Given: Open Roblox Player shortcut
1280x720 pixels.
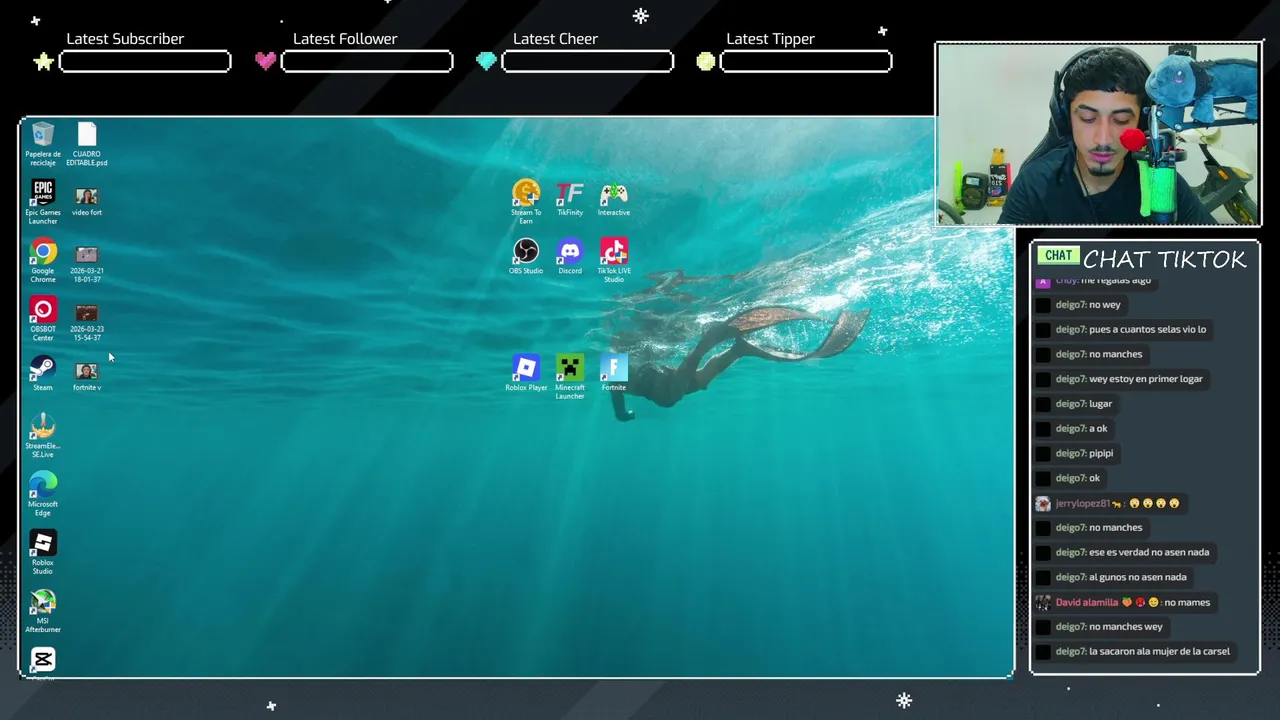Looking at the screenshot, I should pos(526,373).
